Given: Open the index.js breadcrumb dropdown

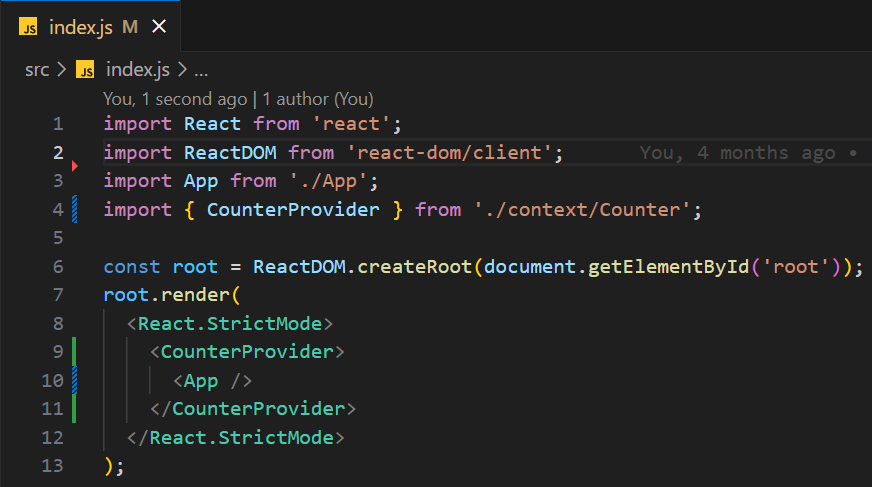Looking at the screenshot, I should pos(138,70).
